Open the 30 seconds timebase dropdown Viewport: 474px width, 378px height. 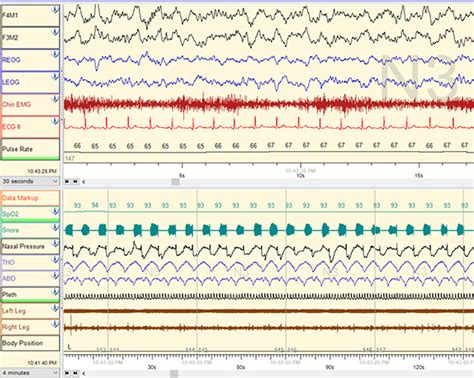(30, 181)
